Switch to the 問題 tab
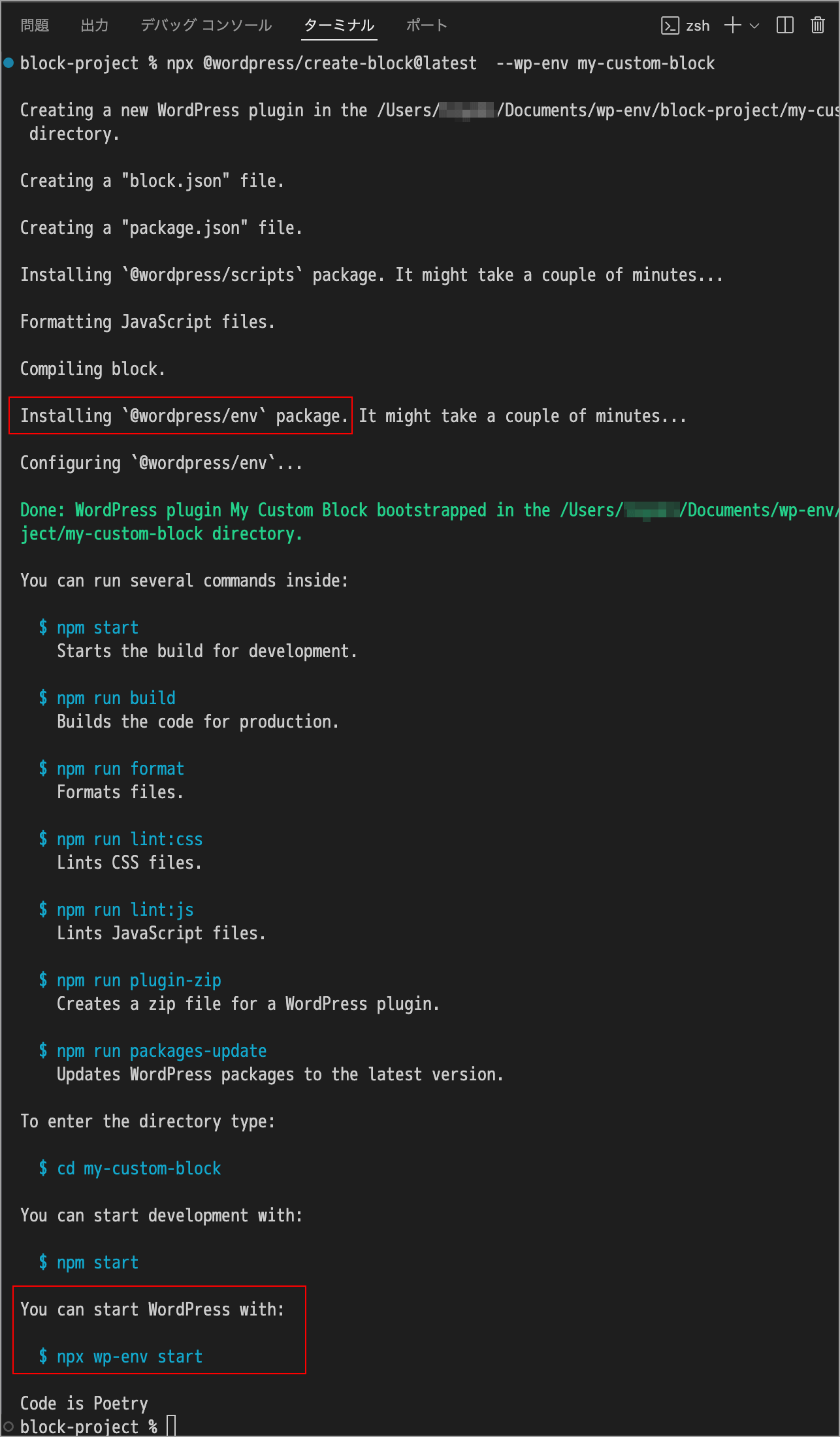 [x=35, y=25]
